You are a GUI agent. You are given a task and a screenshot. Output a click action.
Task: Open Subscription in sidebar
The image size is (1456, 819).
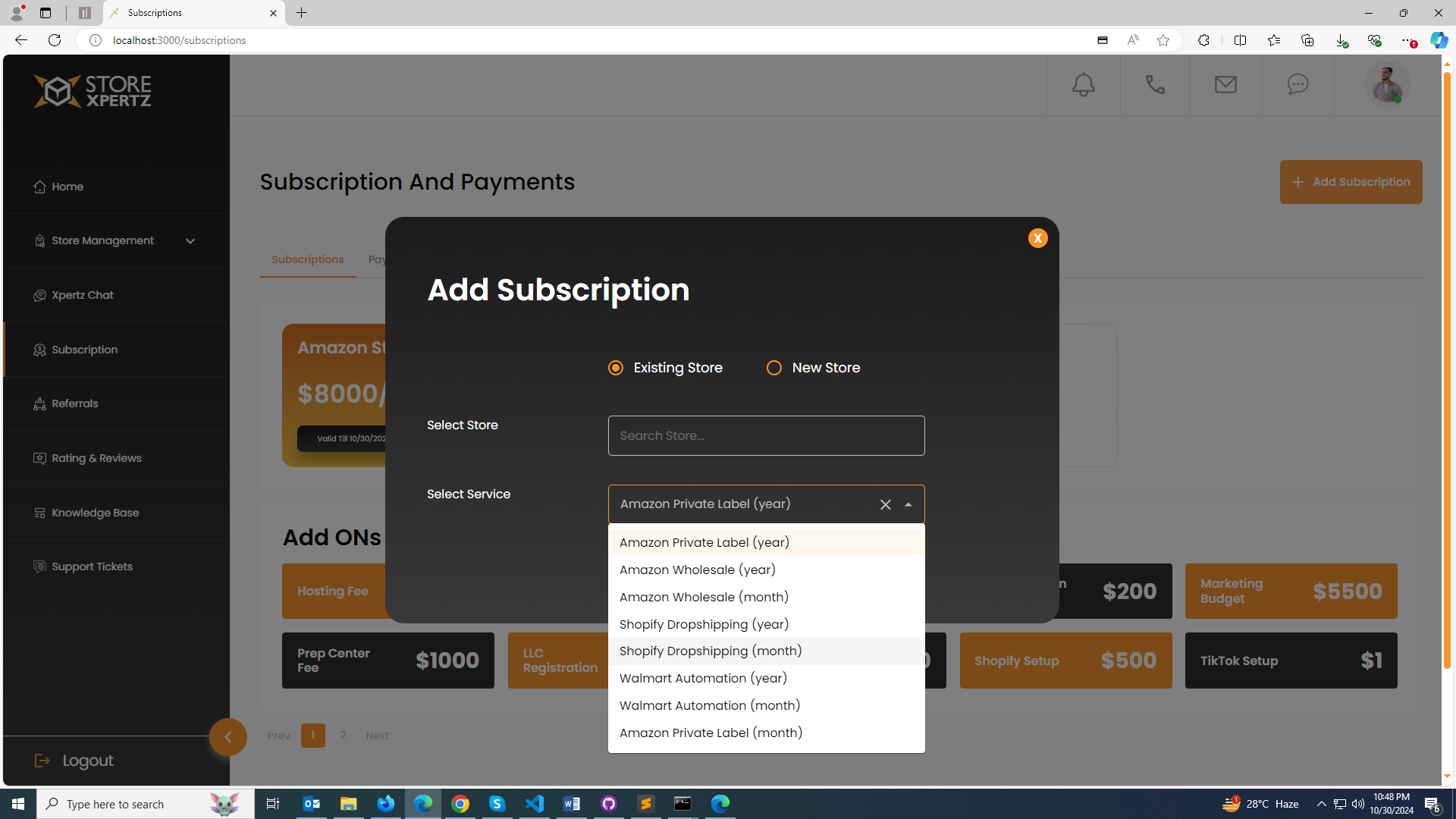tap(116, 350)
